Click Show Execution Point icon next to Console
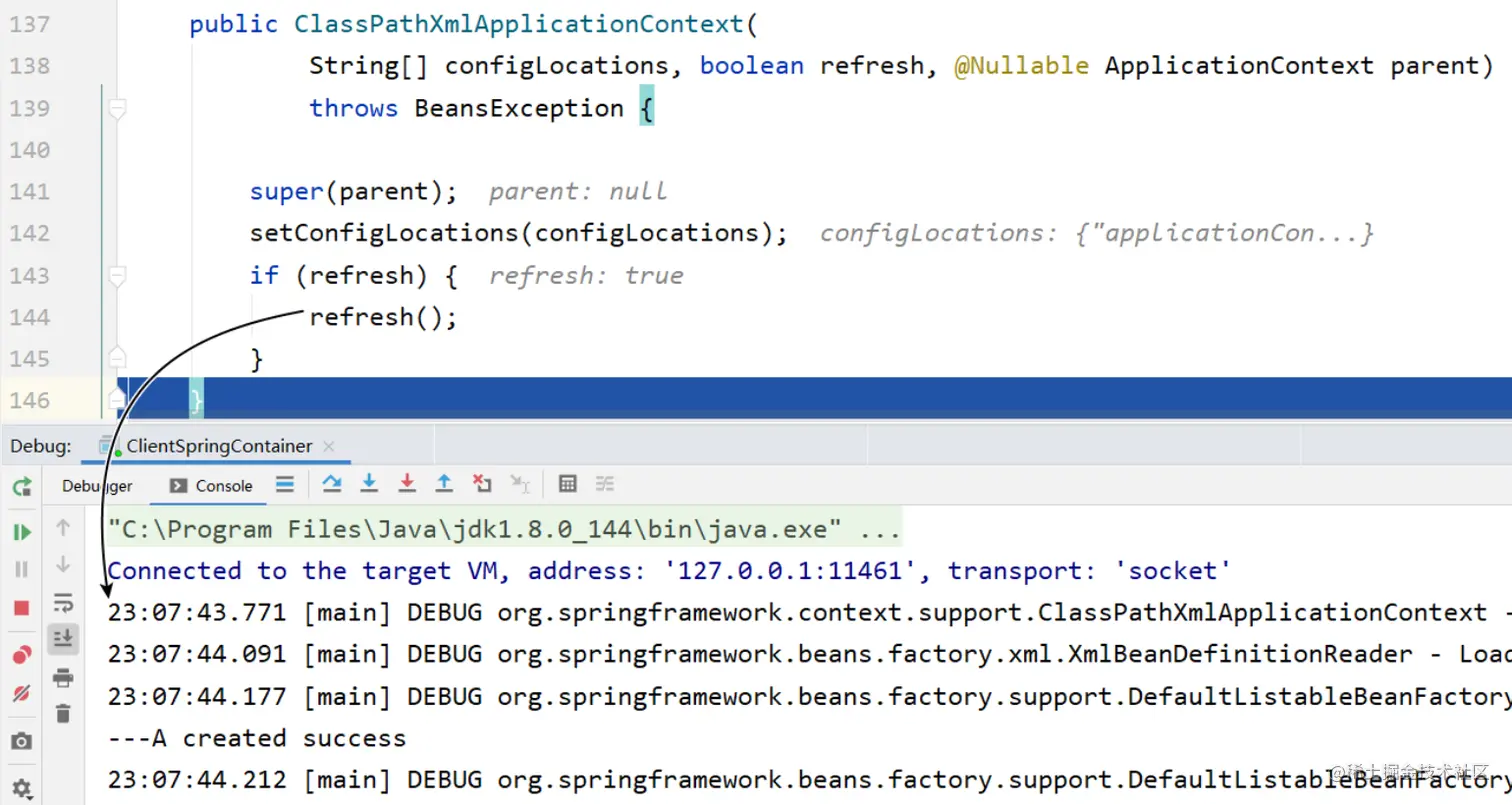 tap(285, 485)
